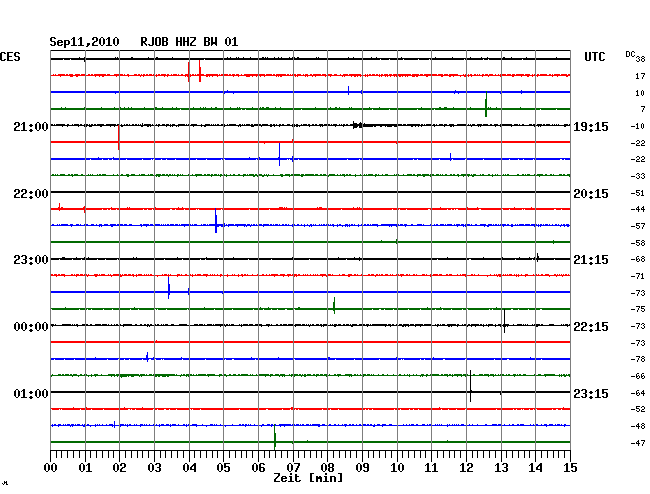Click the 13 minute axis tick label
The height and width of the screenshot is (494, 650).
click(501, 468)
